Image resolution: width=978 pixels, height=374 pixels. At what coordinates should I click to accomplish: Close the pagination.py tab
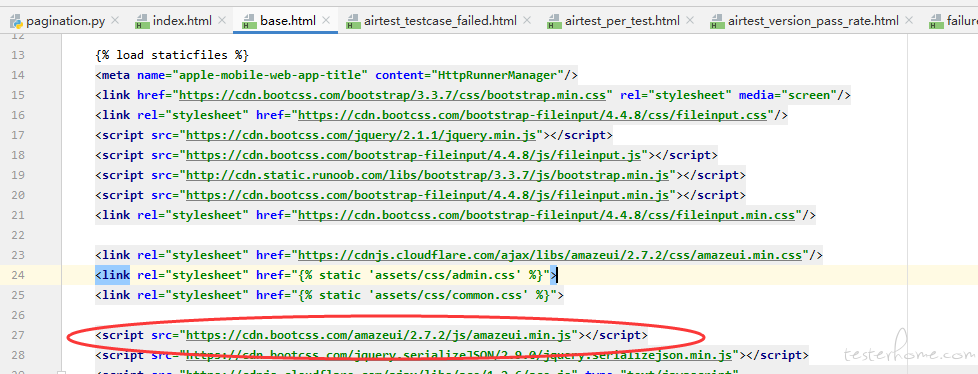(115, 21)
